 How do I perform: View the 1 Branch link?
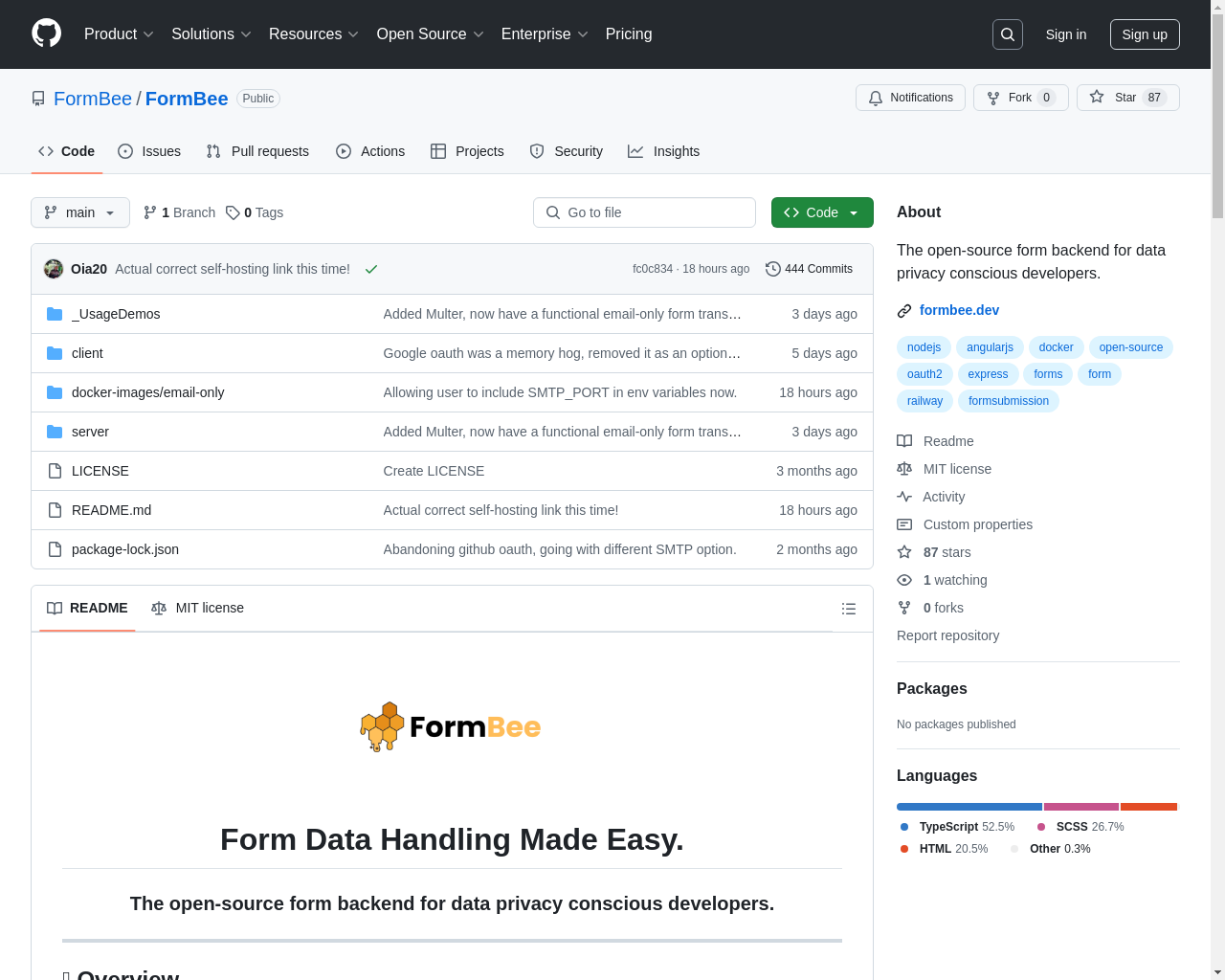click(x=179, y=212)
